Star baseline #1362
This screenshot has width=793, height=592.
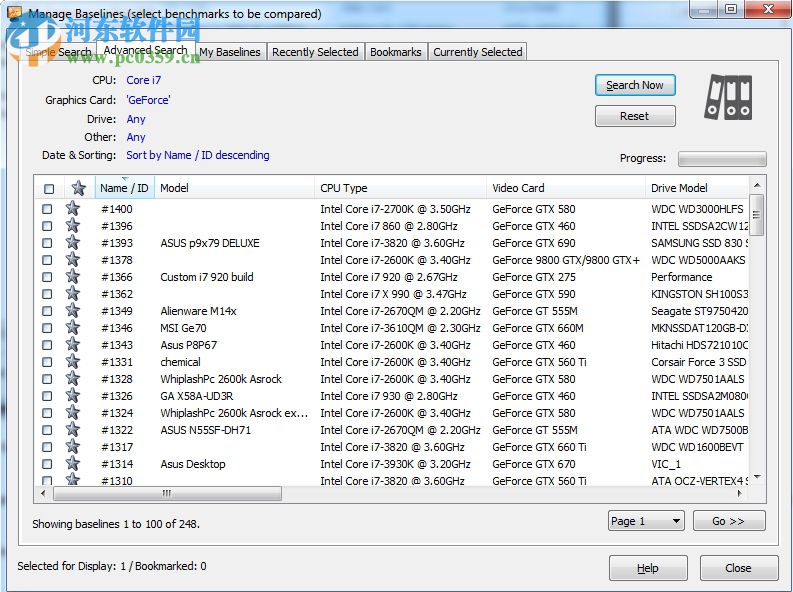coord(73,294)
